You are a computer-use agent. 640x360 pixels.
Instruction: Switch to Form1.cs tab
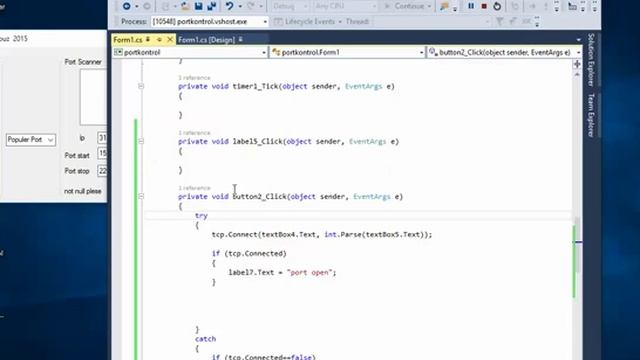[128, 40]
